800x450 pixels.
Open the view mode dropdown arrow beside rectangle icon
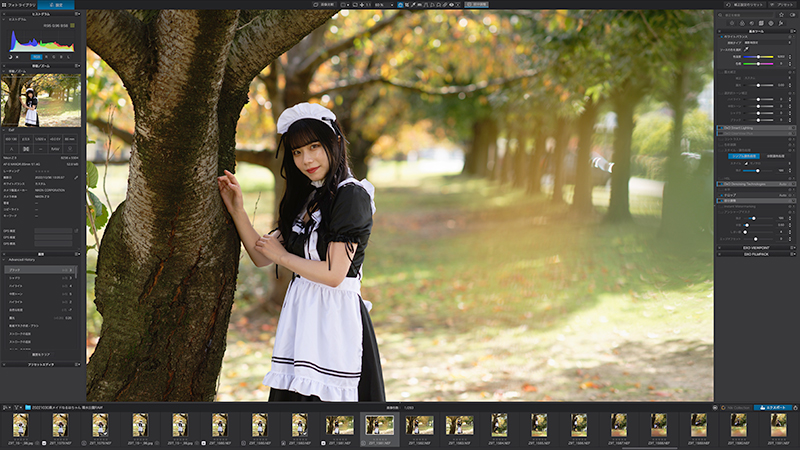pyautogui.click(x=348, y=5)
